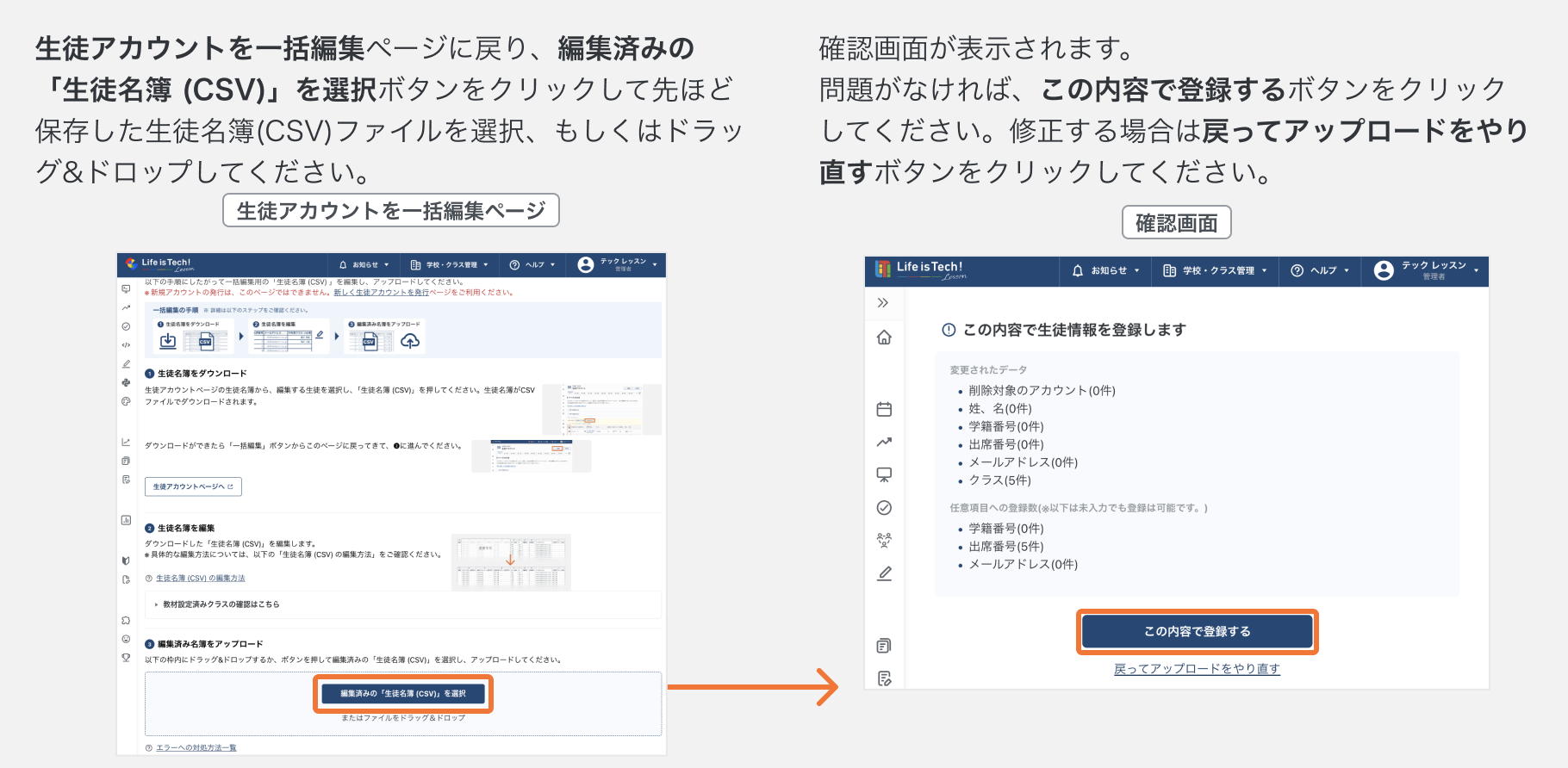Open the calendar icon in right sidebar

click(884, 409)
